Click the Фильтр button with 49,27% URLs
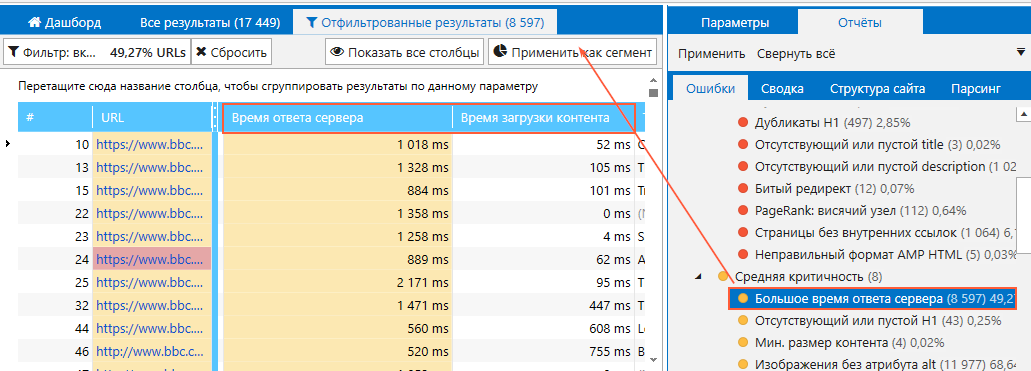Screen dimensions: 1031x371 97,53
